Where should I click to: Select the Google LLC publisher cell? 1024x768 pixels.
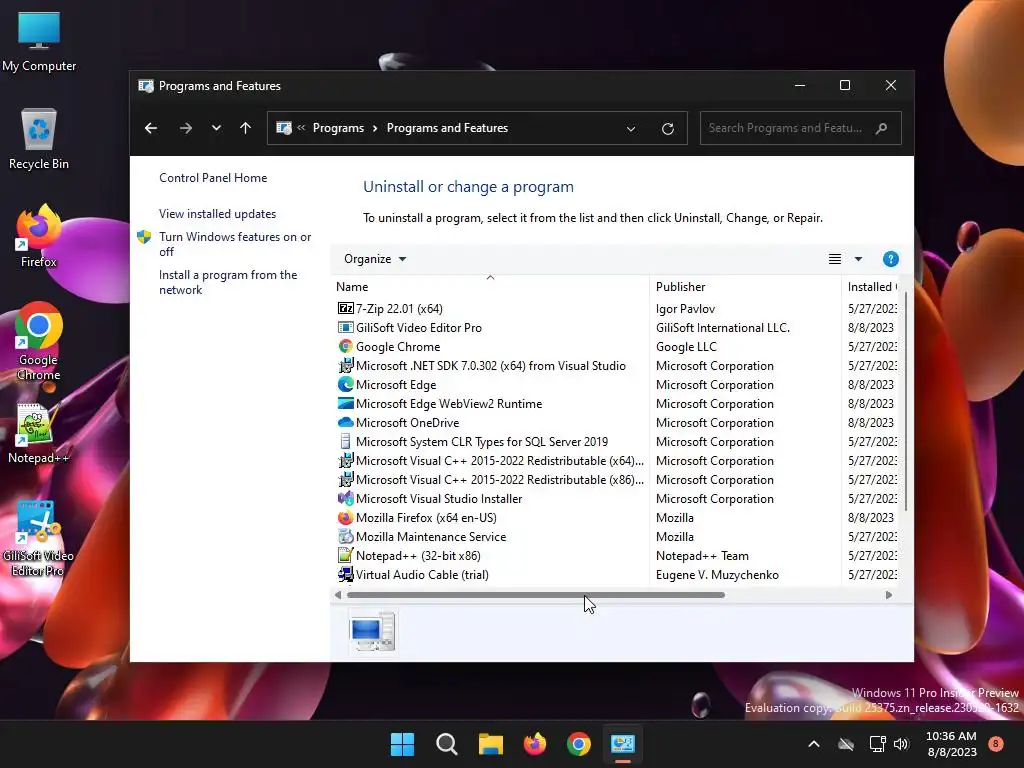[686, 346]
